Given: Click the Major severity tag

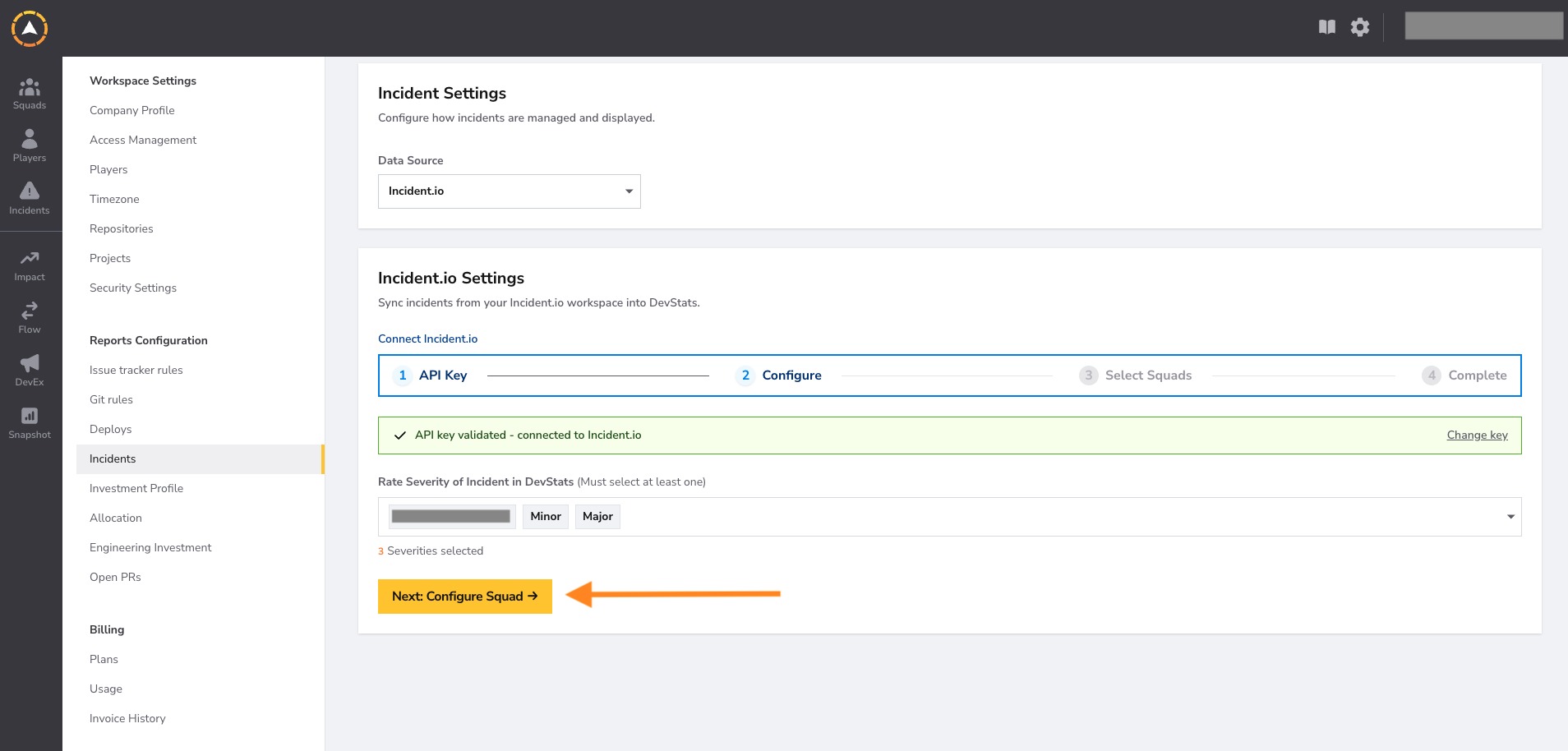Looking at the screenshot, I should click(x=597, y=517).
